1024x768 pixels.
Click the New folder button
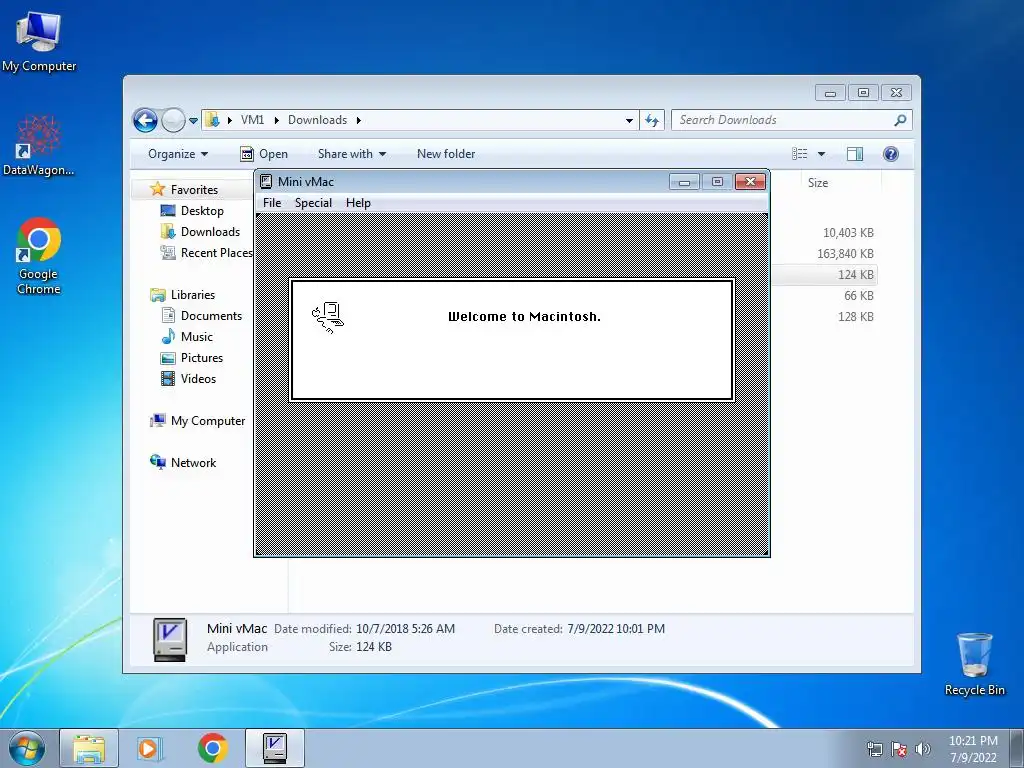[446, 154]
